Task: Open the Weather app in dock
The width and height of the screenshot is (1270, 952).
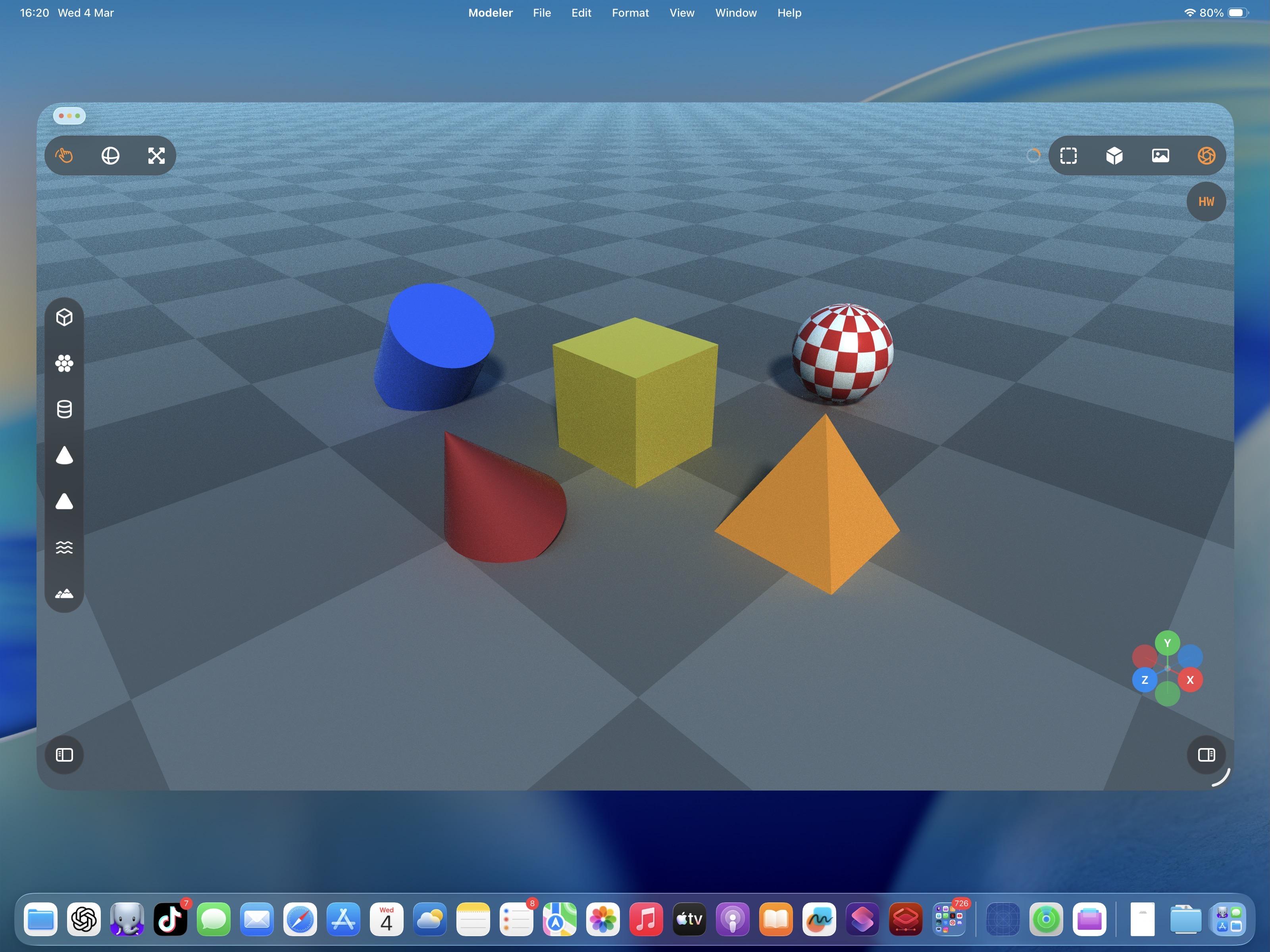Action: tap(430, 920)
